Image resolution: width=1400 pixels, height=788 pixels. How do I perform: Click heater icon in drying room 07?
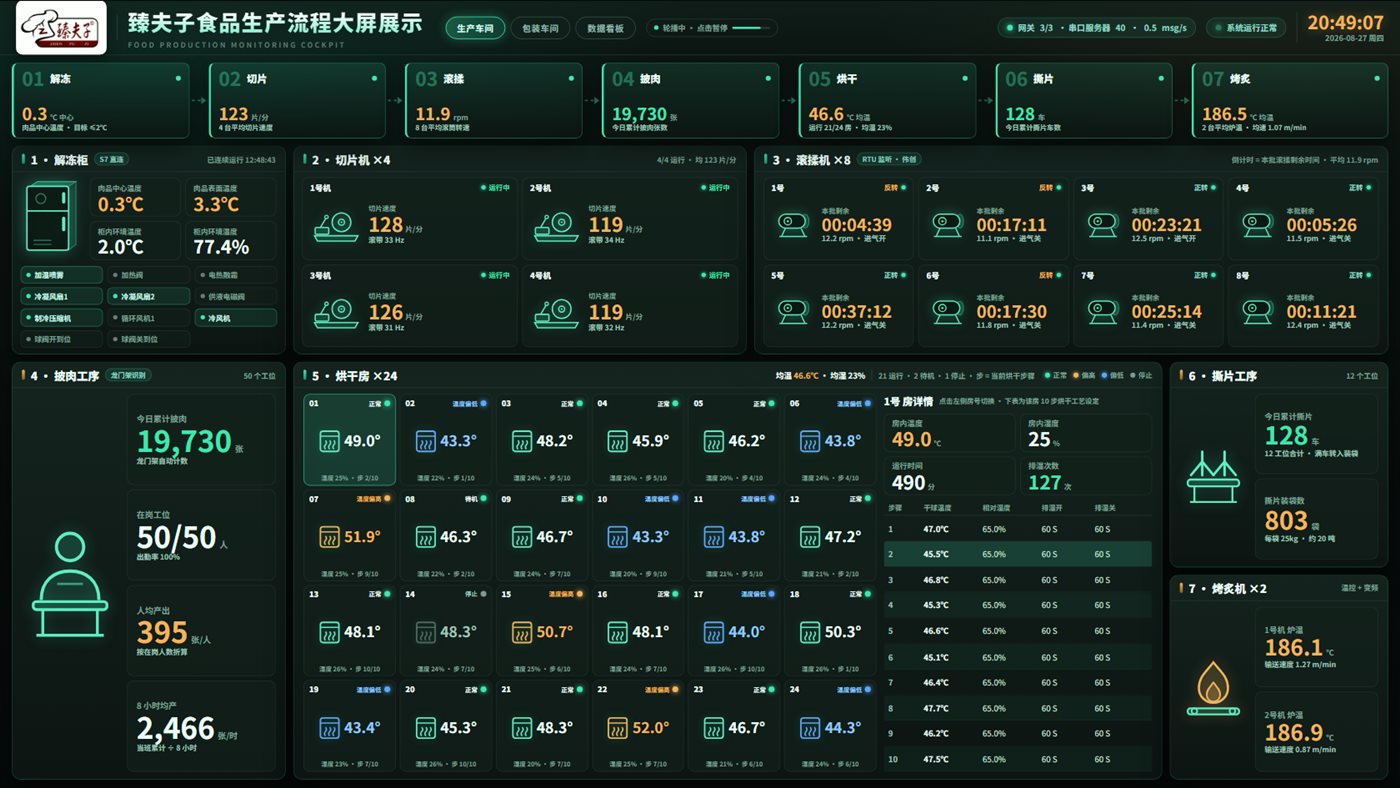(x=329, y=537)
